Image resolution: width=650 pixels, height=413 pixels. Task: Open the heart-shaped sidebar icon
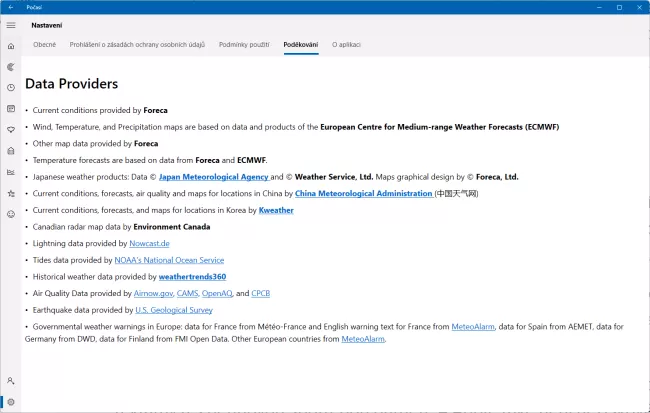point(11,130)
